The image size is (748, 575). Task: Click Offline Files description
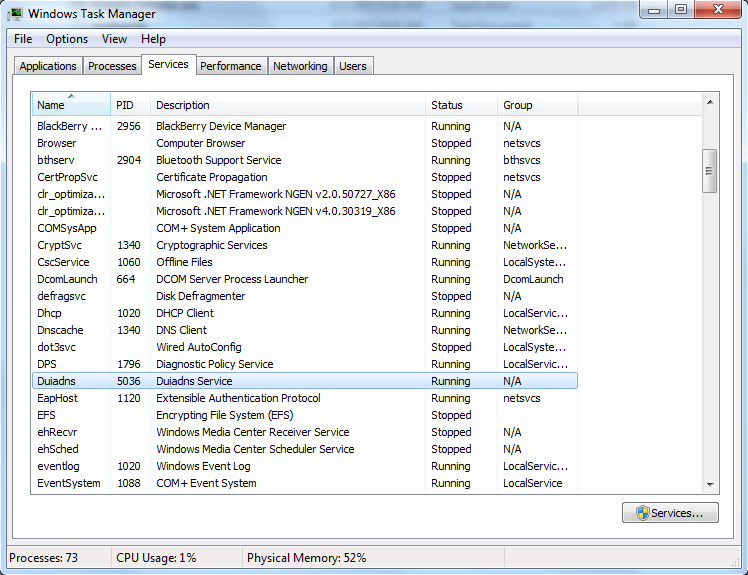(184, 262)
